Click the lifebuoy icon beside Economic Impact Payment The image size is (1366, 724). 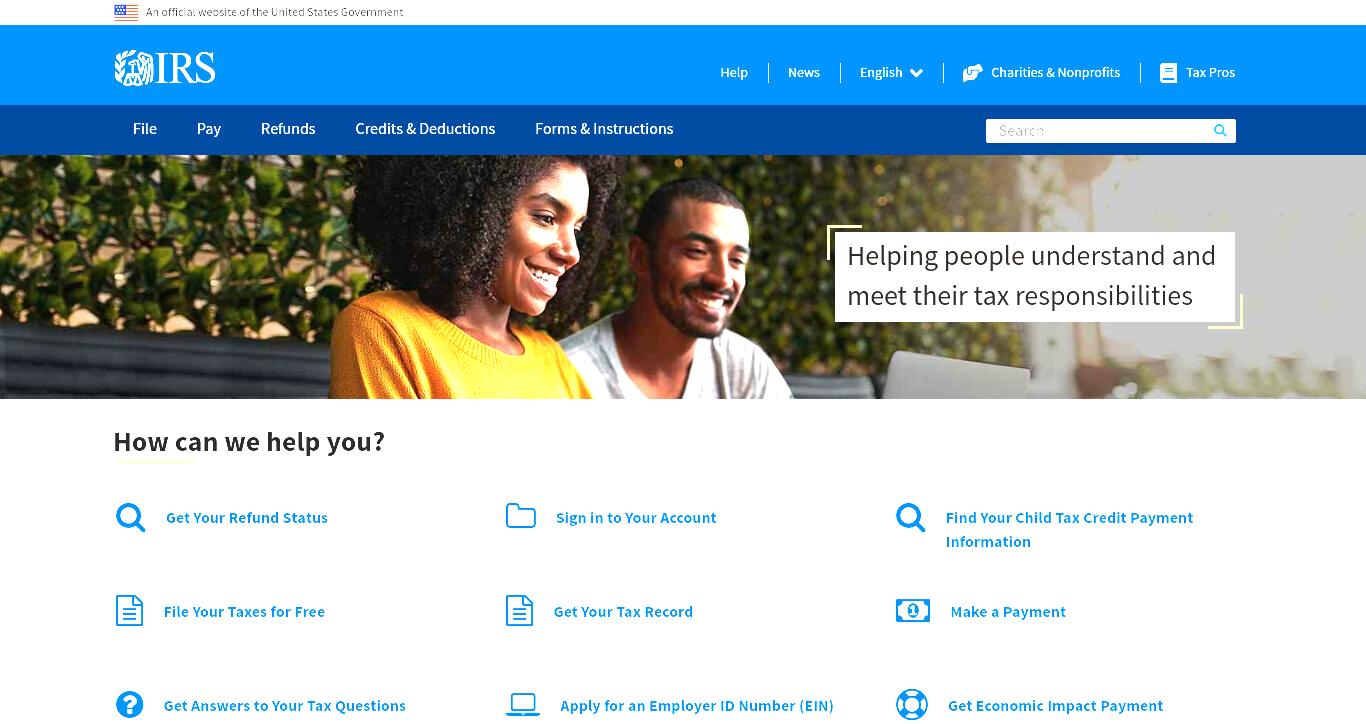(912, 705)
